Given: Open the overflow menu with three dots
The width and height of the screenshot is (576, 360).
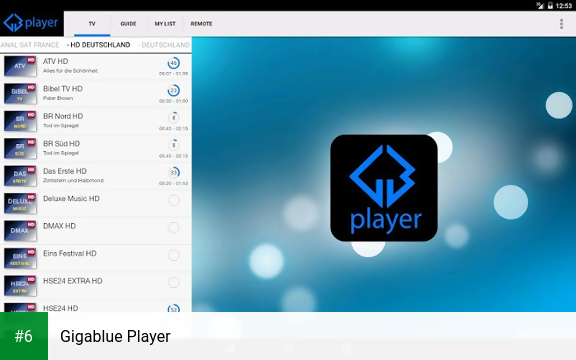Looking at the screenshot, I should click(561, 24).
